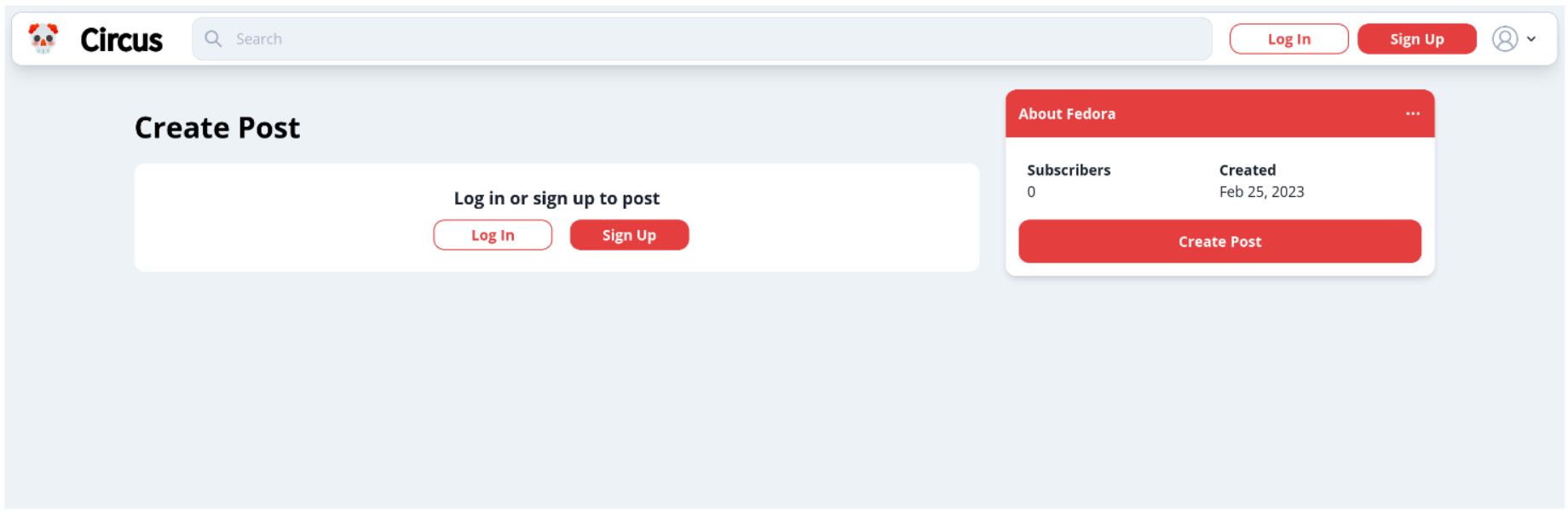The width and height of the screenshot is (1568, 512).
Task: Click the search magnifier icon
Action: pyautogui.click(x=213, y=39)
